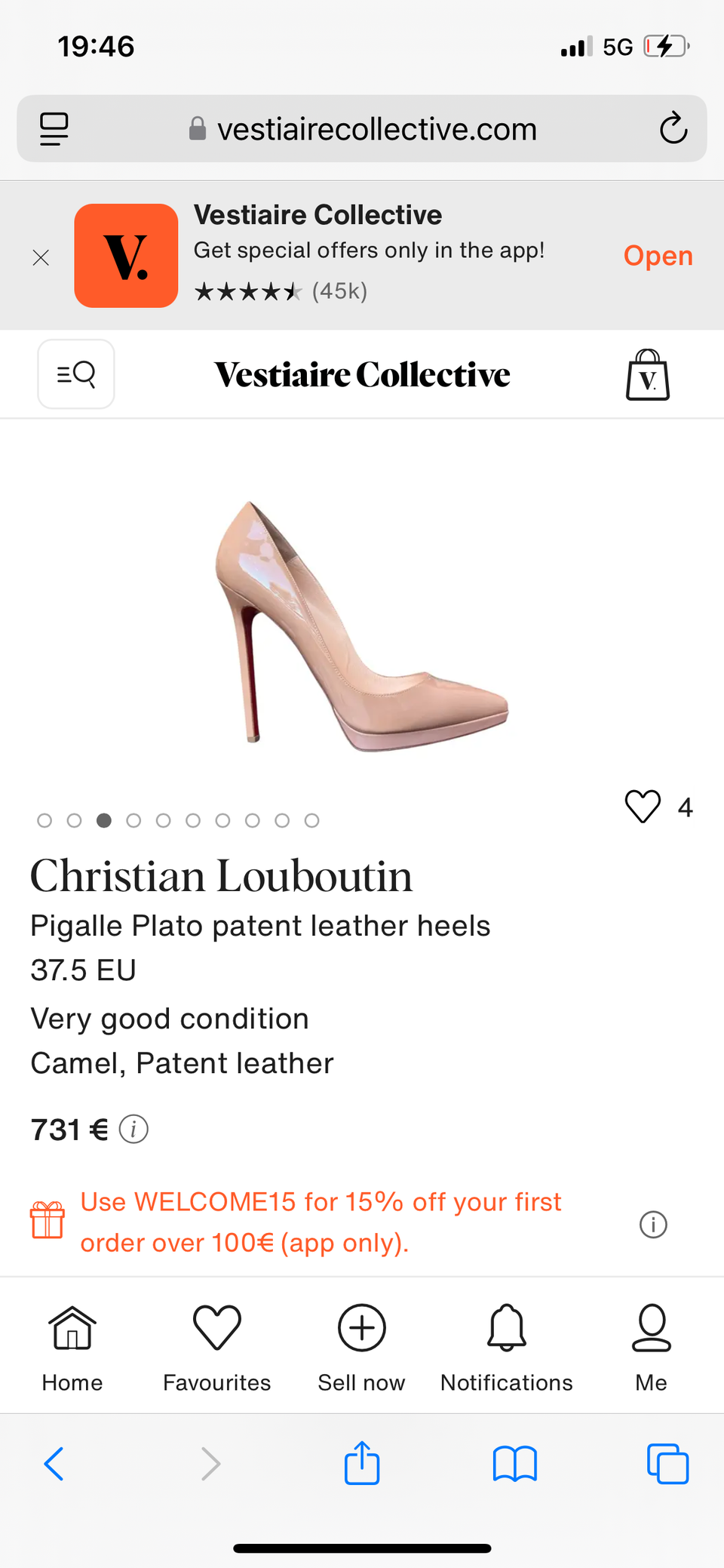Tap the heart to favourite this item
The image size is (724, 1568).
(x=643, y=807)
